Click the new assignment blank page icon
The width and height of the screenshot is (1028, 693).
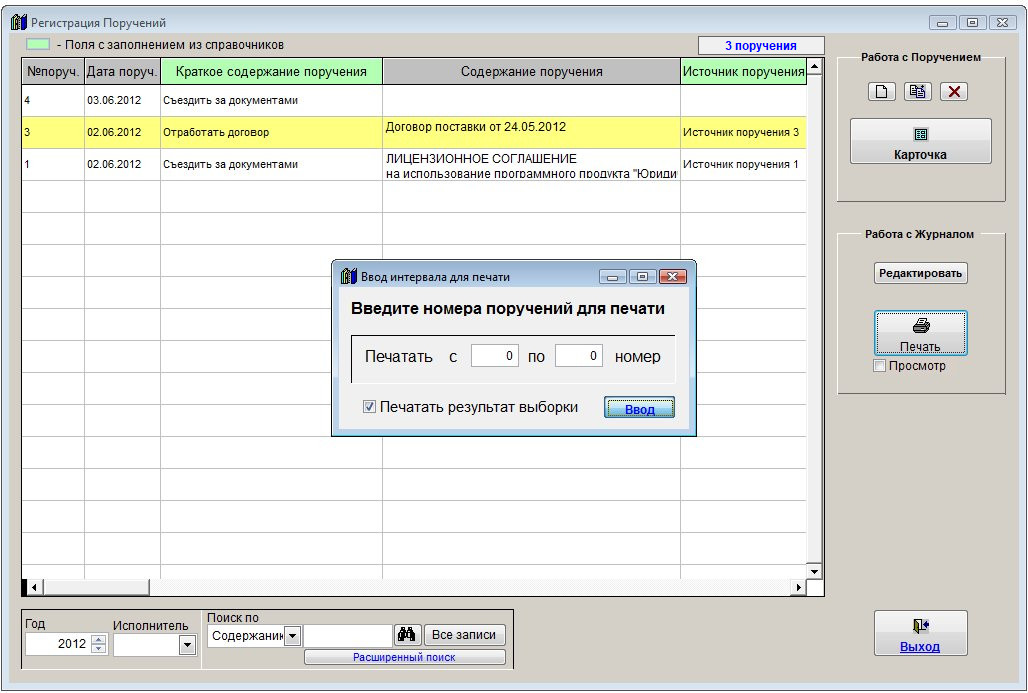(x=881, y=92)
